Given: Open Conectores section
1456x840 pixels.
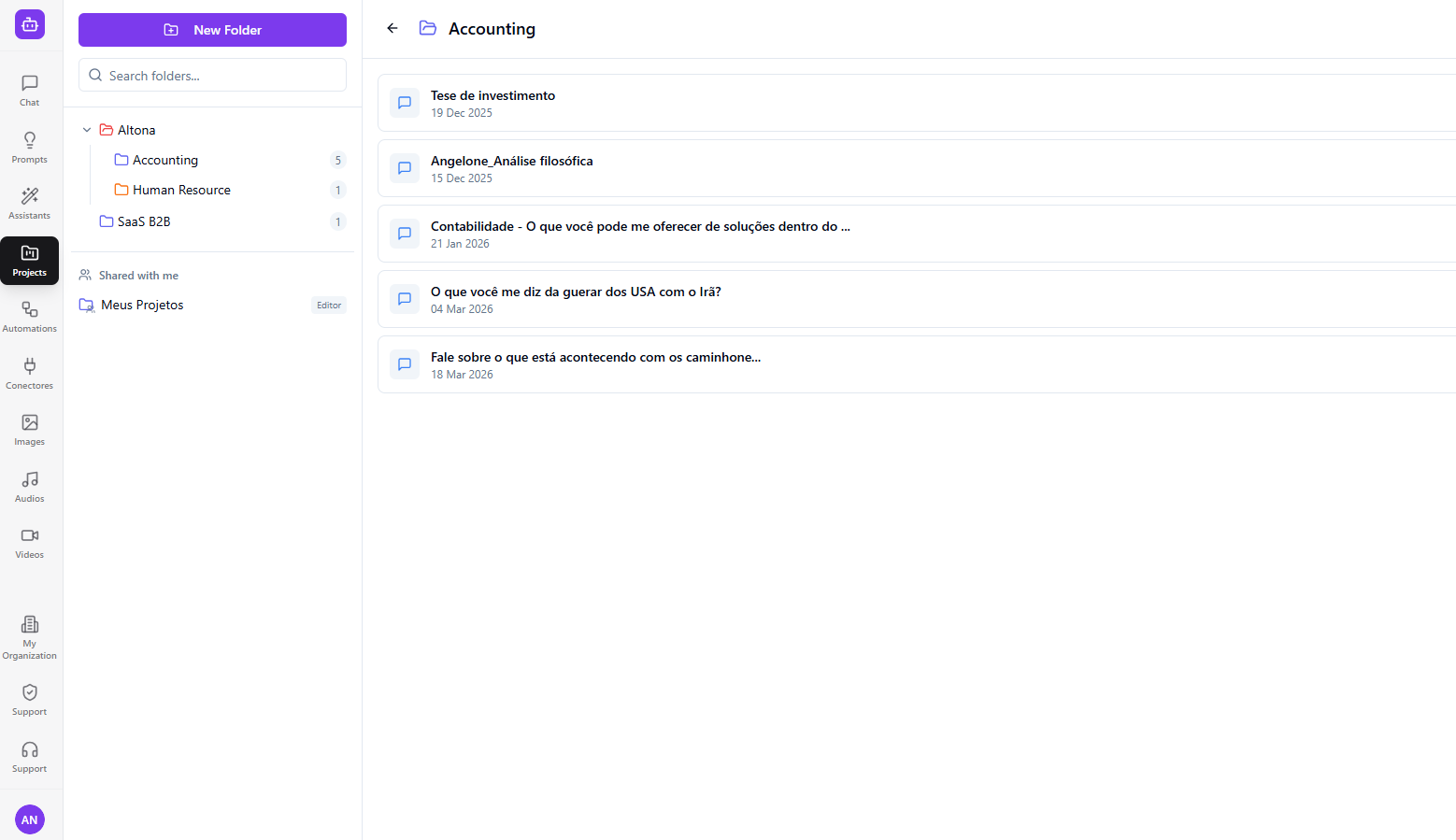Looking at the screenshot, I should (30, 374).
